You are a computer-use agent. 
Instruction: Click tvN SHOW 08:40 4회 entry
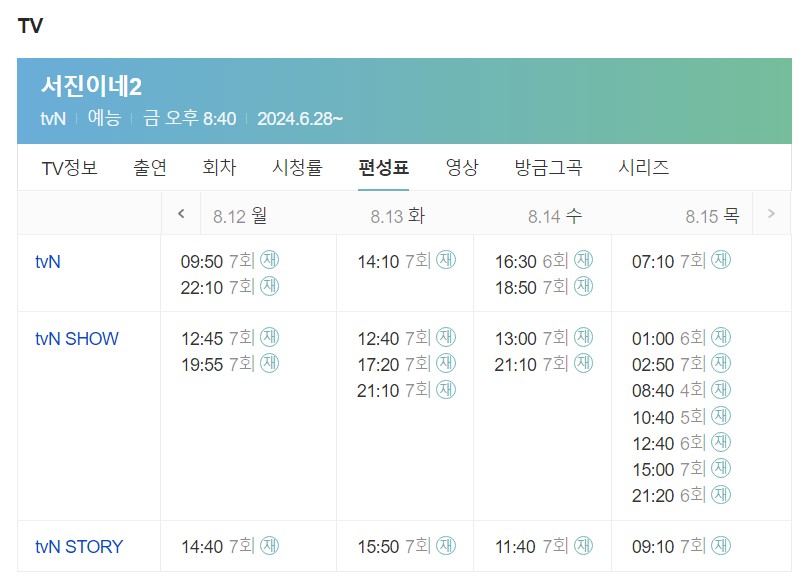[681, 390]
